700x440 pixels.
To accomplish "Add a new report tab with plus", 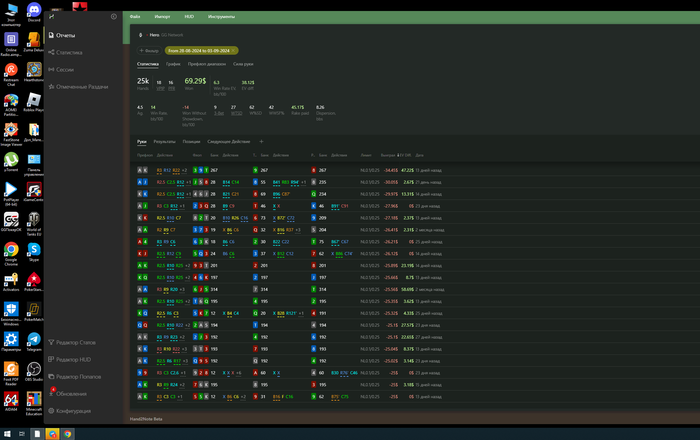I will point(262,141).
